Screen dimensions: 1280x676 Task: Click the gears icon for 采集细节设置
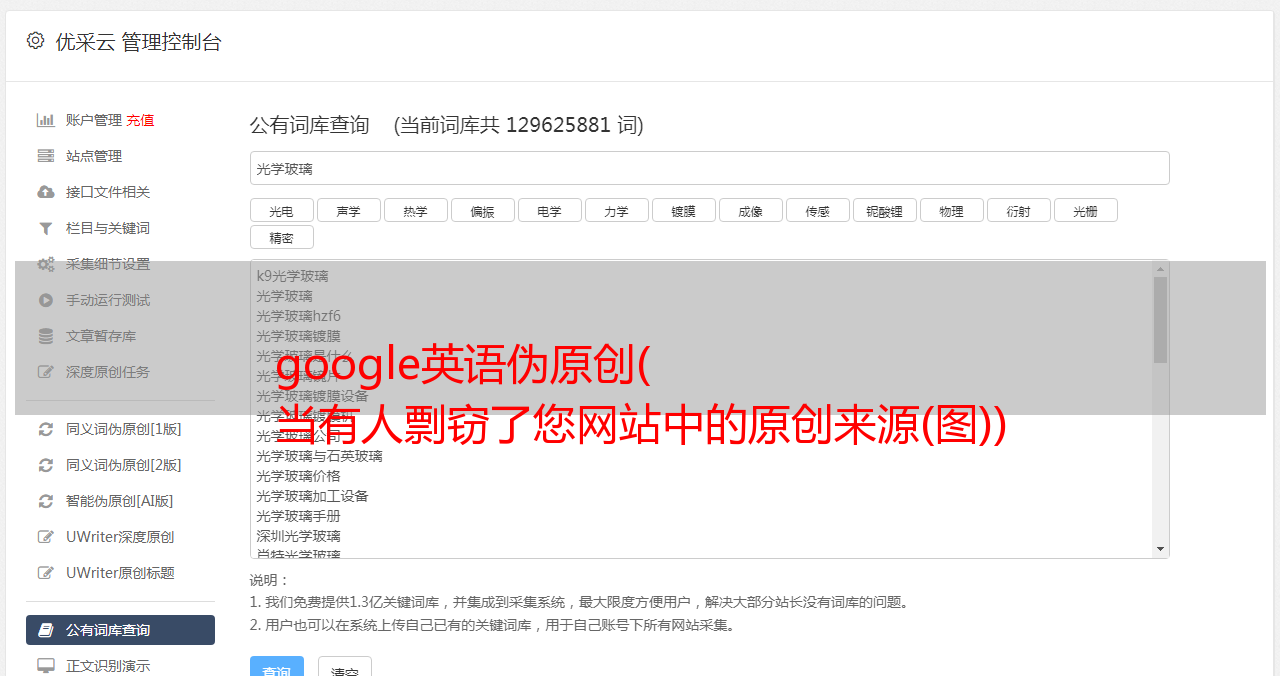[46, 264]
